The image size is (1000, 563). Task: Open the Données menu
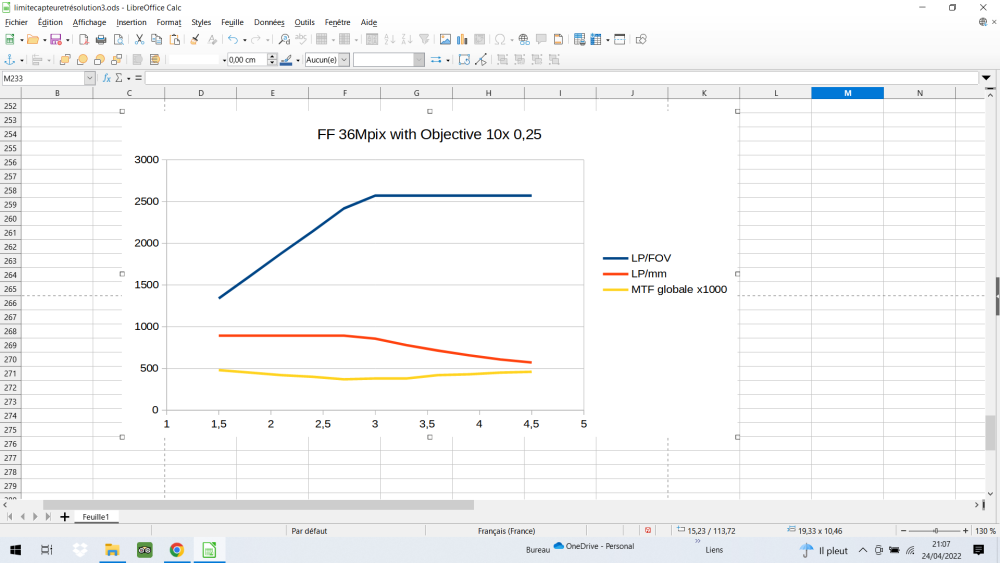(x=268, y=22)
